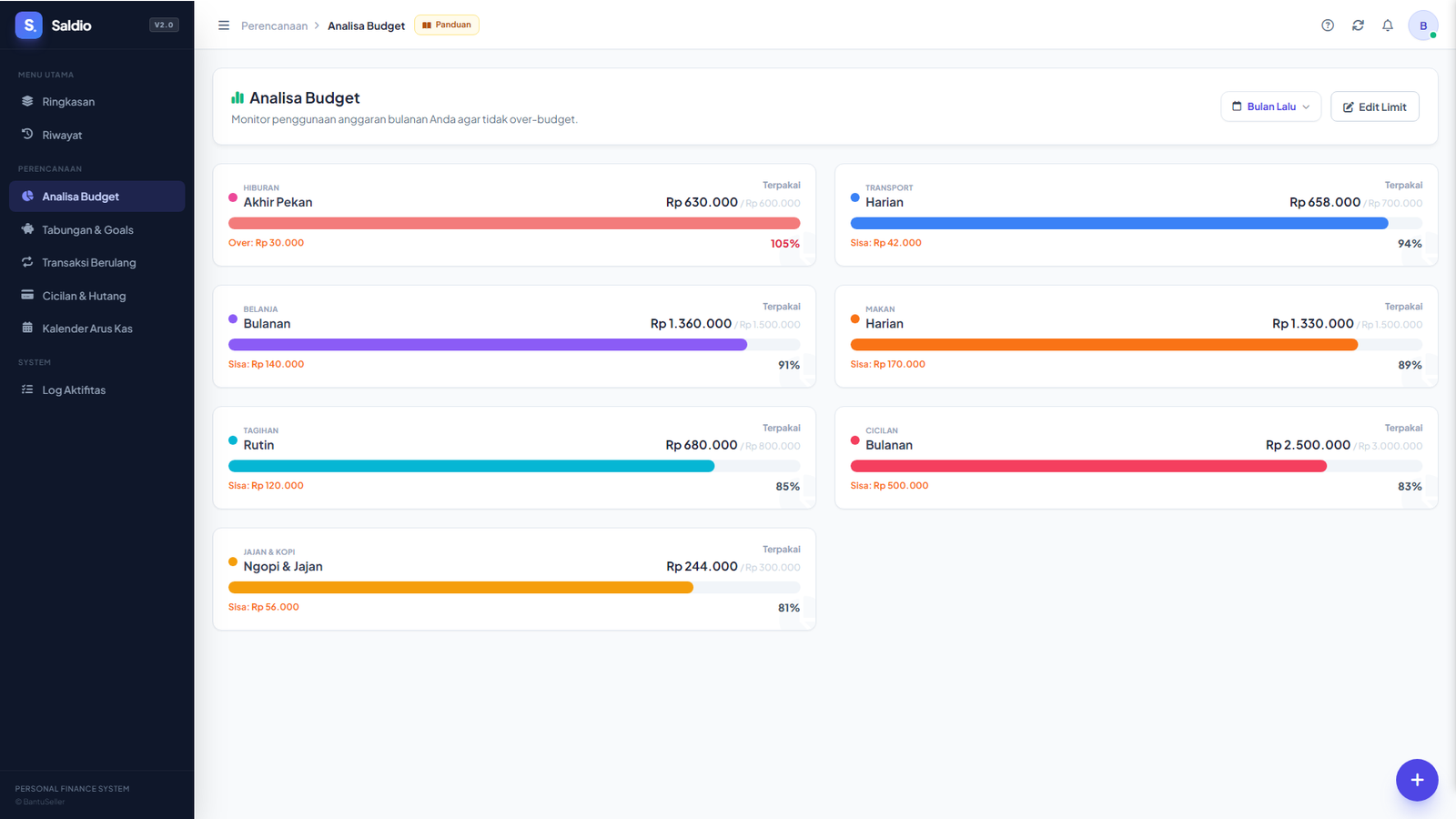
Task: Click the Akhir Pekan red progress bar
Action: (x=514, y=223)
